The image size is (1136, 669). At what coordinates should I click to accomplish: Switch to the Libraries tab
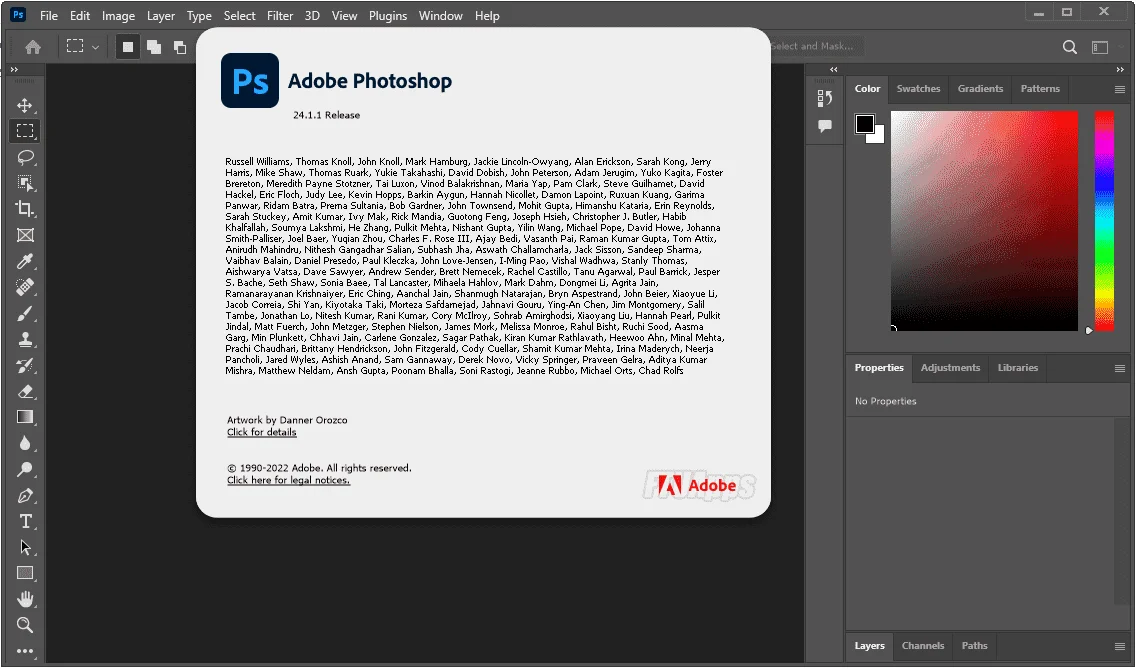click(1017, 367)
